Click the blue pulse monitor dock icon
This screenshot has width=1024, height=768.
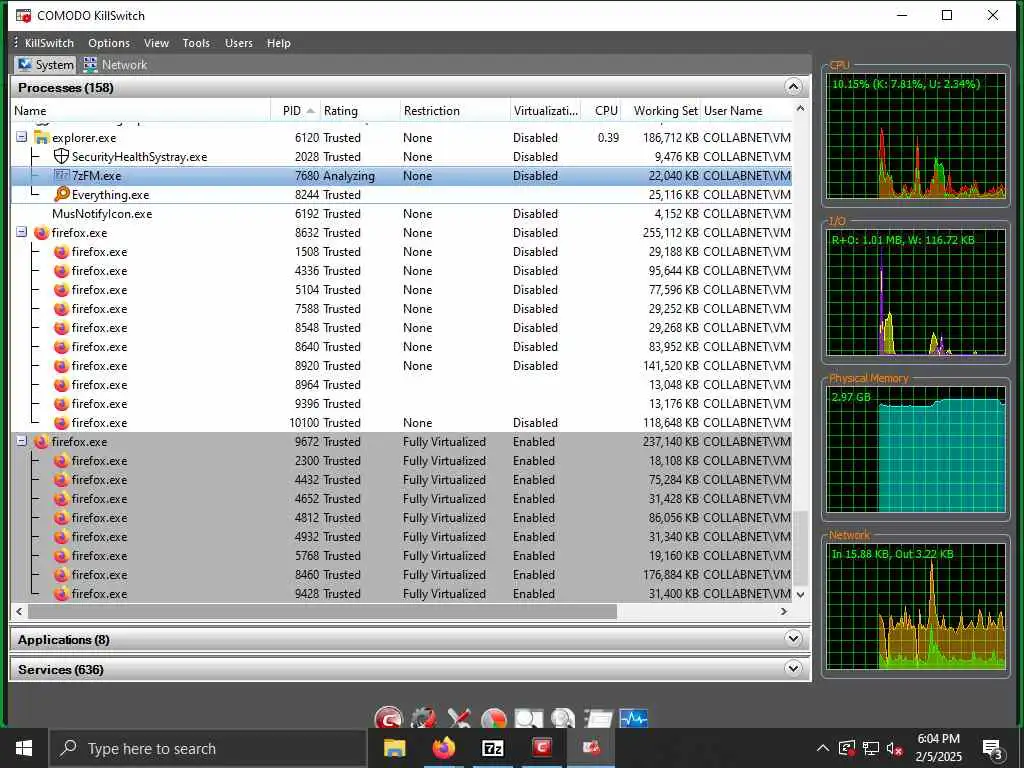tap(633, 718)
